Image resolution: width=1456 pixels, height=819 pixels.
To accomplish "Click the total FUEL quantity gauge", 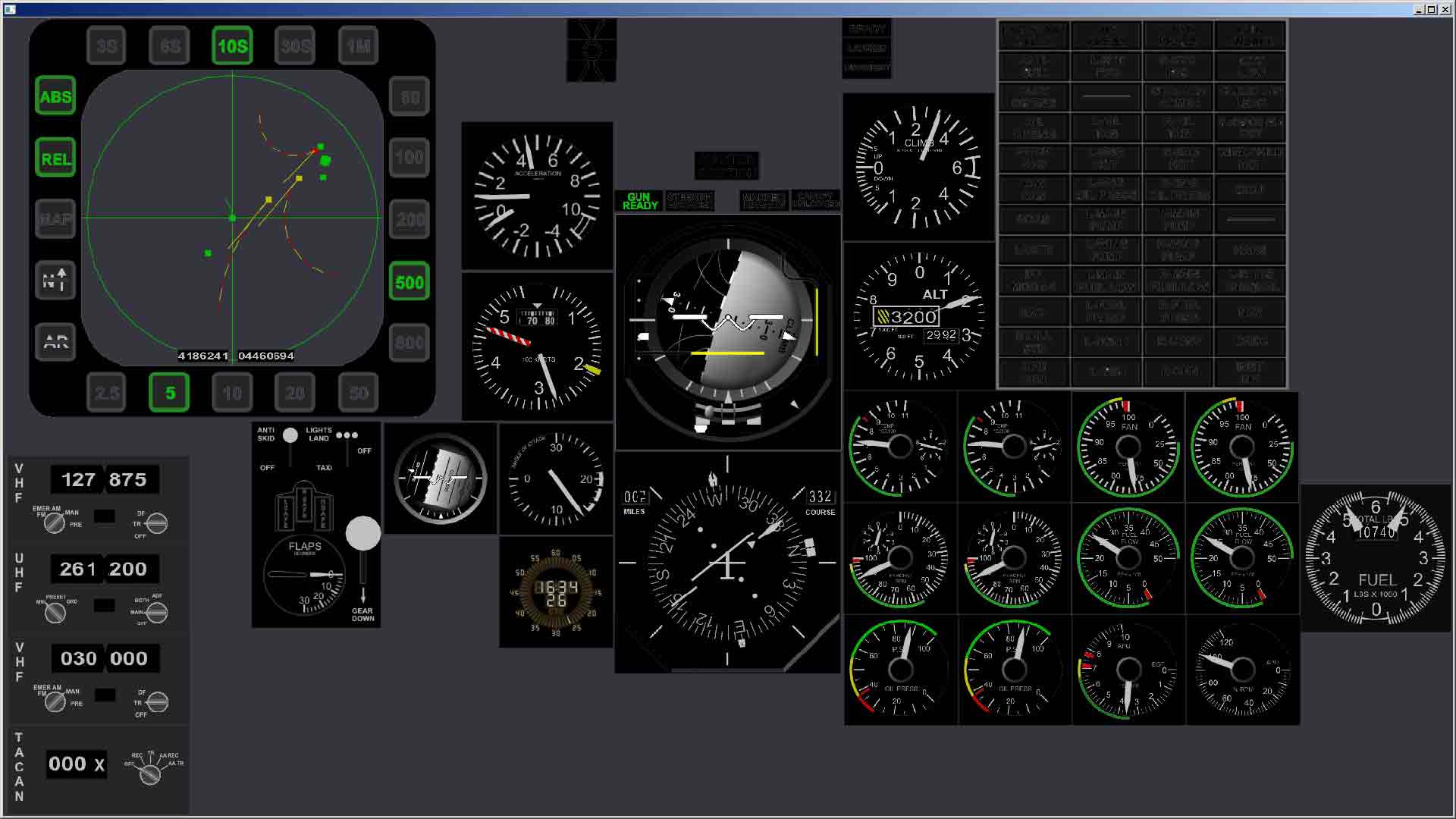I will [x=1376, y=559].
